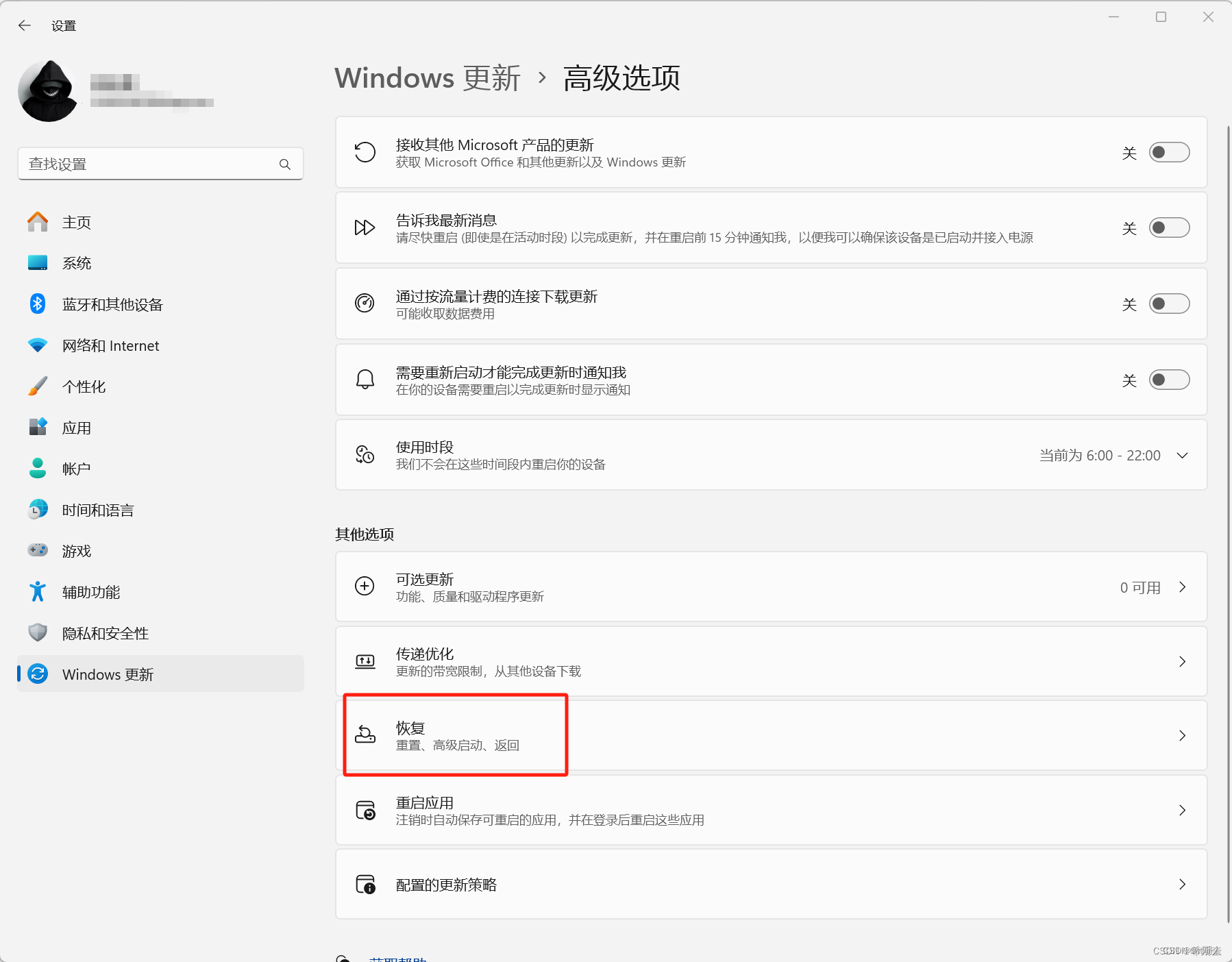Image resolution: width=1232 pixels, height=962 pixels.
Task: Click the vertical scrollbar on right
Action: click(1229, 524)
